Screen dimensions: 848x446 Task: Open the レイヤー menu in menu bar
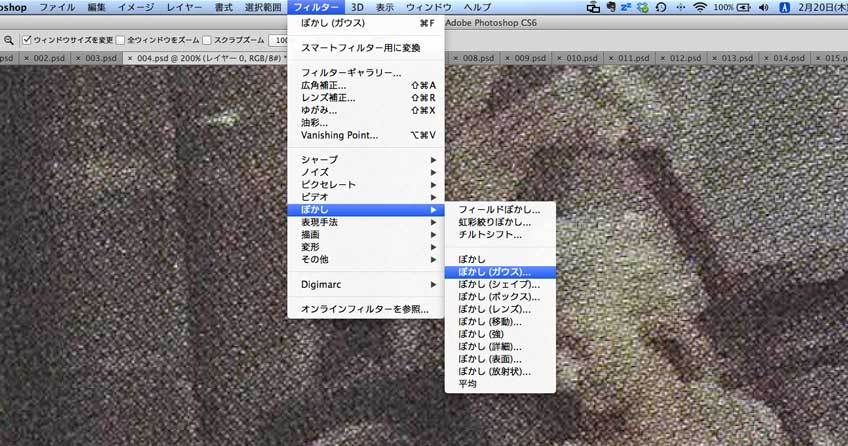click(x=183, y=8)
